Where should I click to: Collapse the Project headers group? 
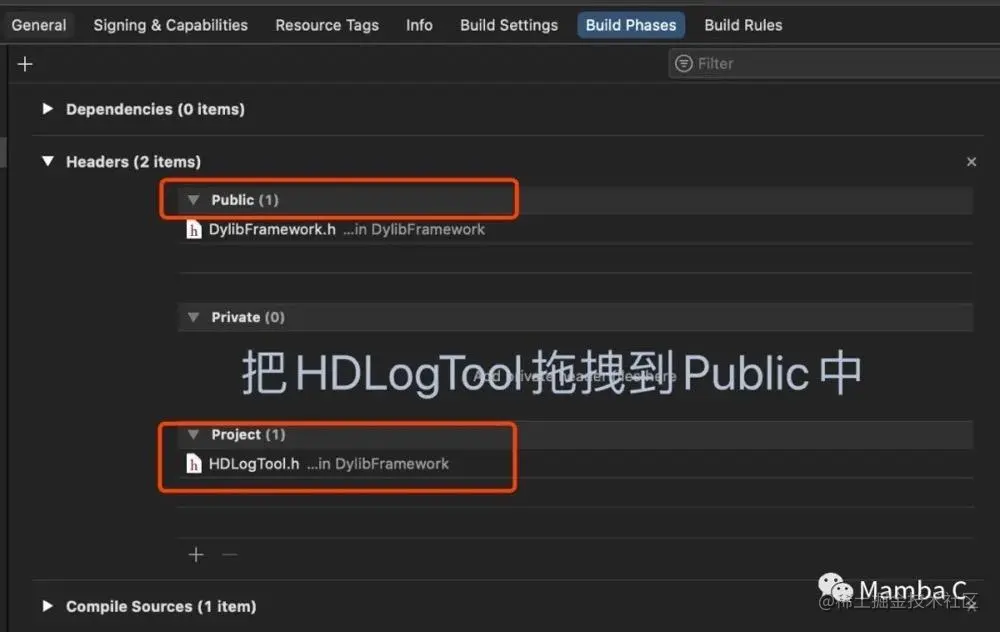pyautogui.click(x=193, y=434)
